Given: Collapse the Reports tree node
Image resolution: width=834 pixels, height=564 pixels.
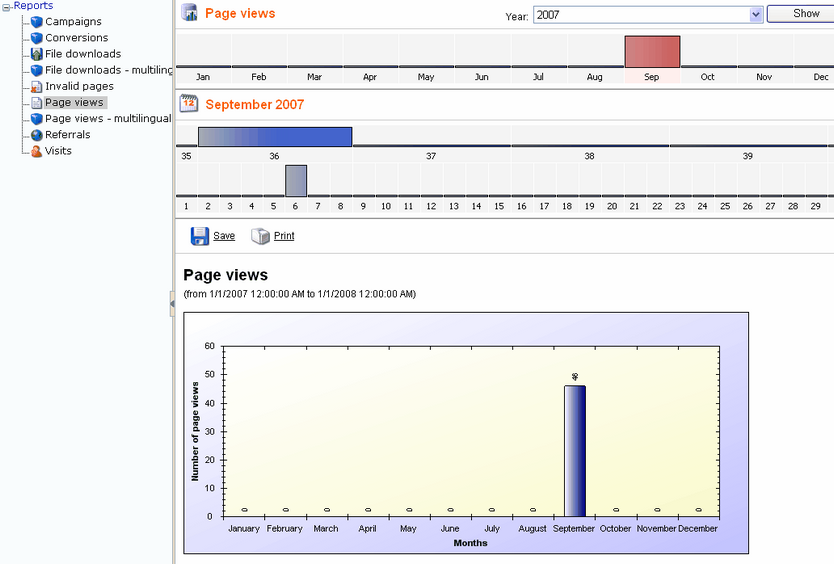Looking at the screenshot, I should [6, 7].
